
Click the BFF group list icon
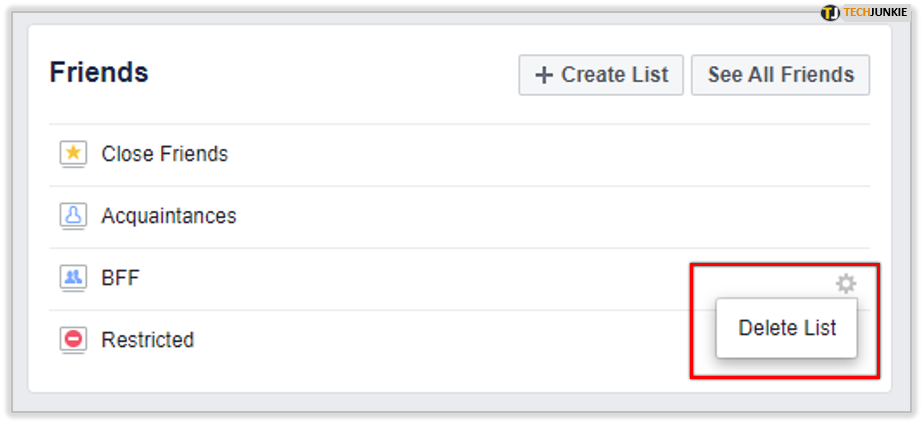pyautogui.click(x=74, y=277)
